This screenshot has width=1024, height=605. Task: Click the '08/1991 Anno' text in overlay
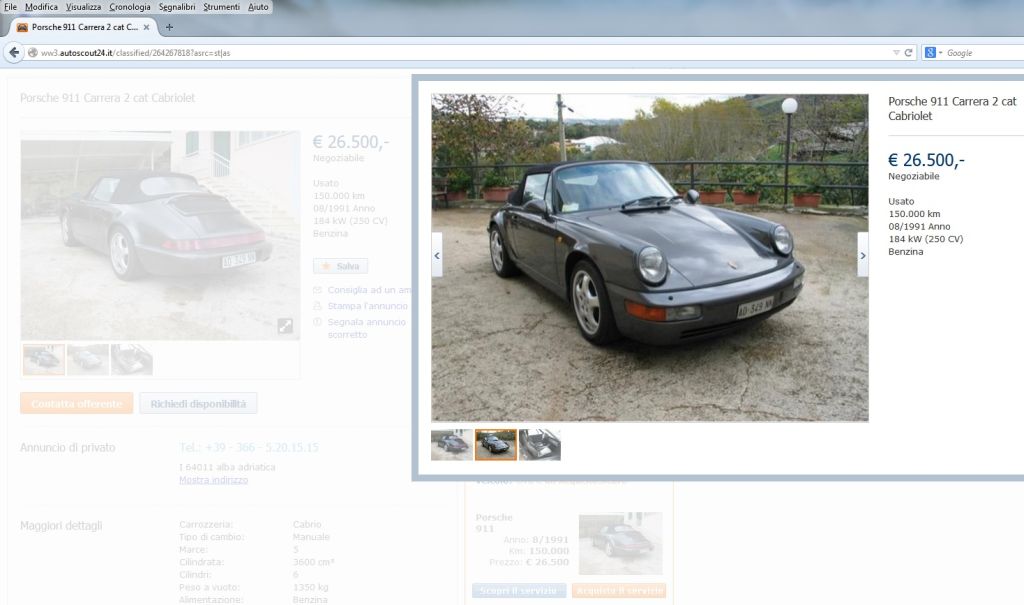click(919, 226)
